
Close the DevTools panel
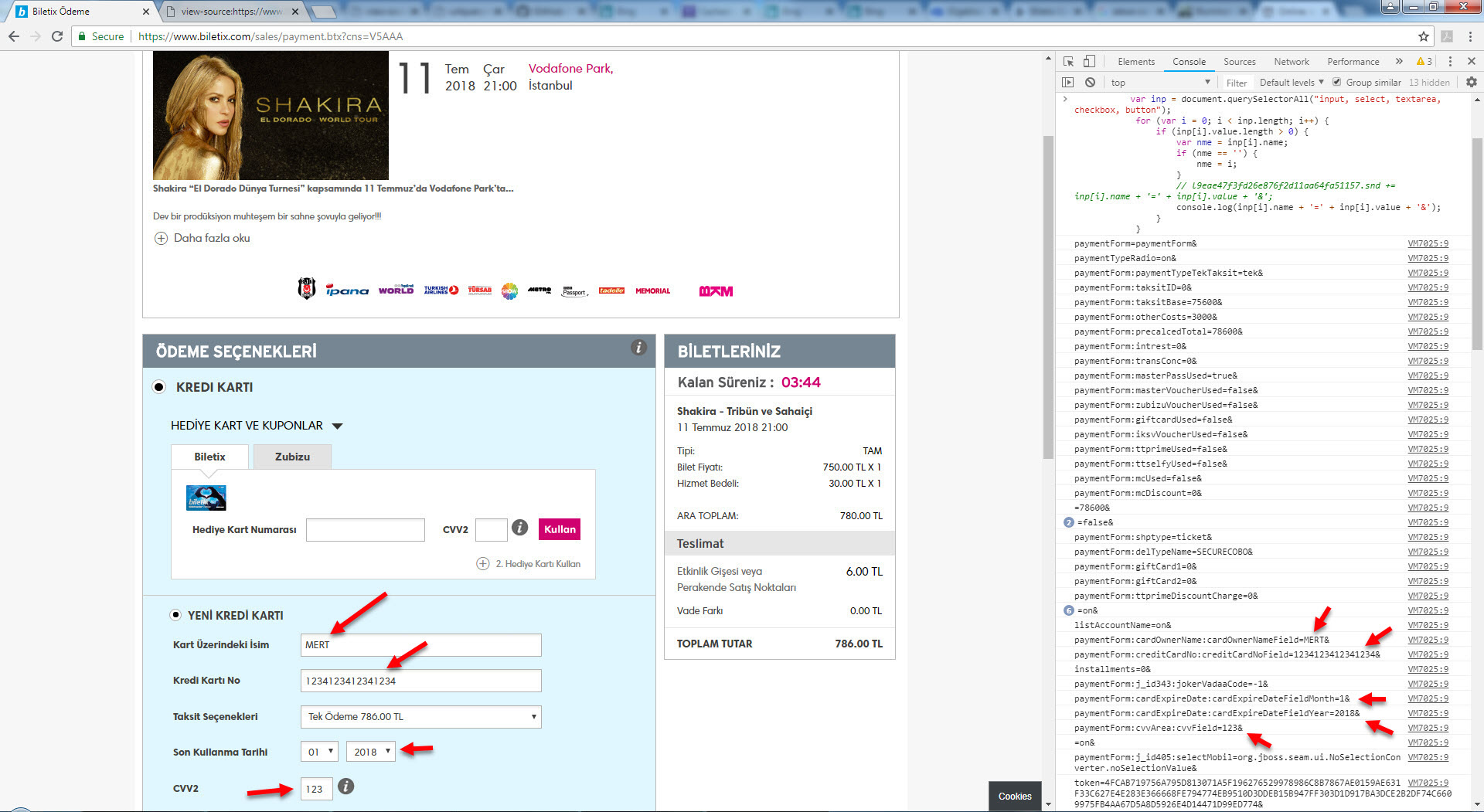coord(1471,61)
